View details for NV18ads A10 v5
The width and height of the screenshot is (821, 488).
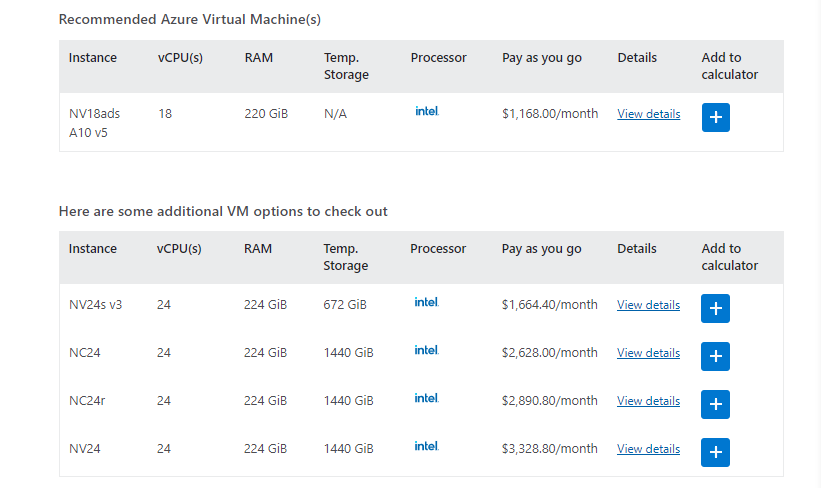point(649,114)
